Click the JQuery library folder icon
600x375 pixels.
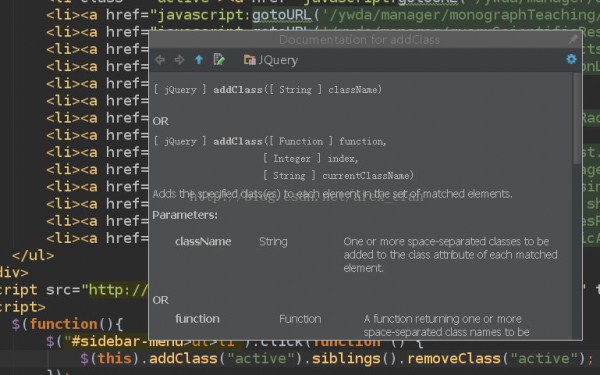[x=249, y=60]
